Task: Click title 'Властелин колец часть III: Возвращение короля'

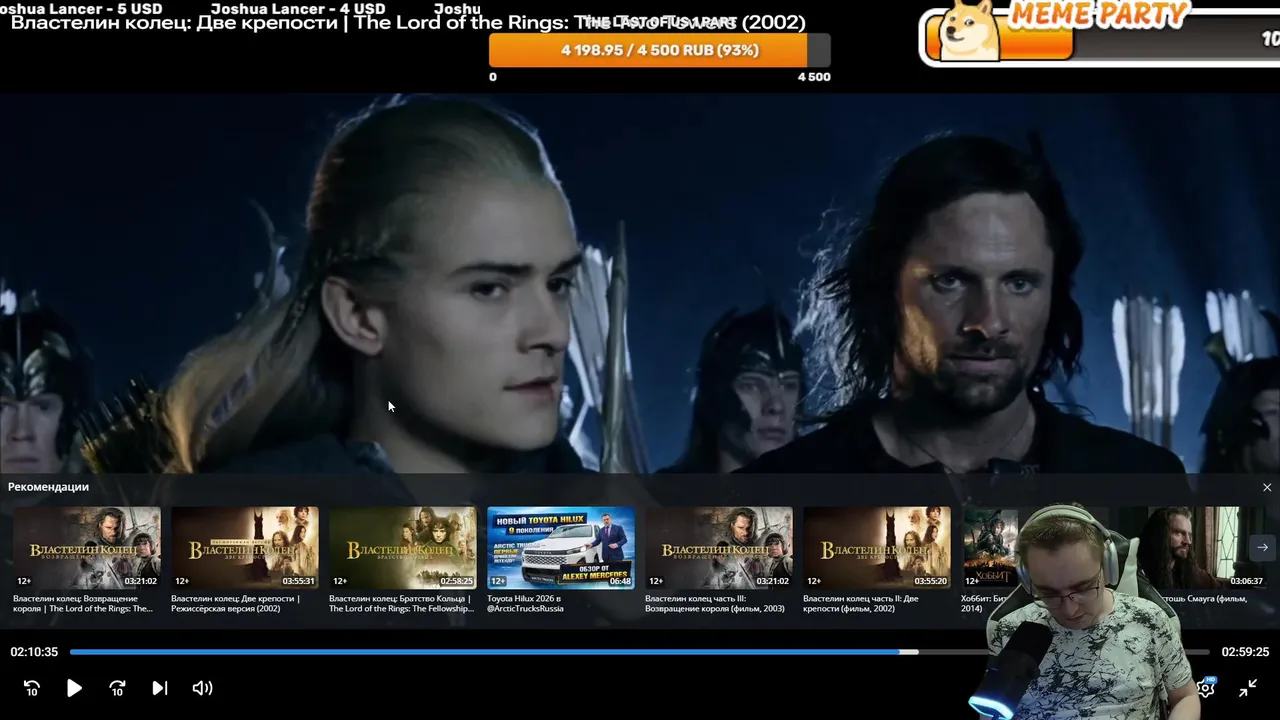Action: pos(715,603)
